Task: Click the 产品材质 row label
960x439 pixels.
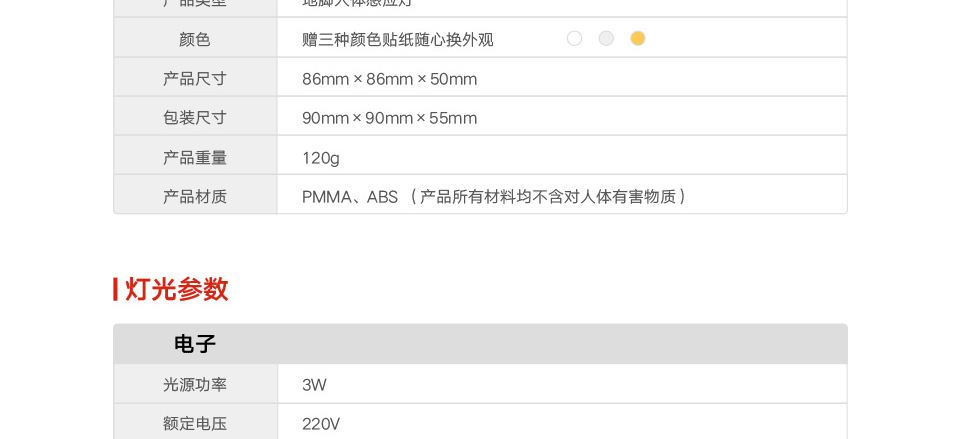Action: coord(195,196)
